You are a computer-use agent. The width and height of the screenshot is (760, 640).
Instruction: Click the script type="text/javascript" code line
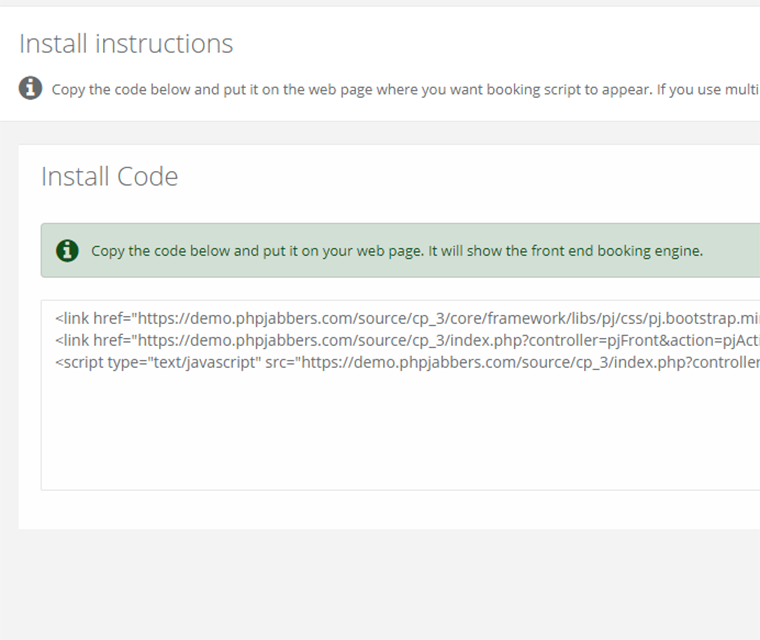pyautogui.click(x=407, y=362)
